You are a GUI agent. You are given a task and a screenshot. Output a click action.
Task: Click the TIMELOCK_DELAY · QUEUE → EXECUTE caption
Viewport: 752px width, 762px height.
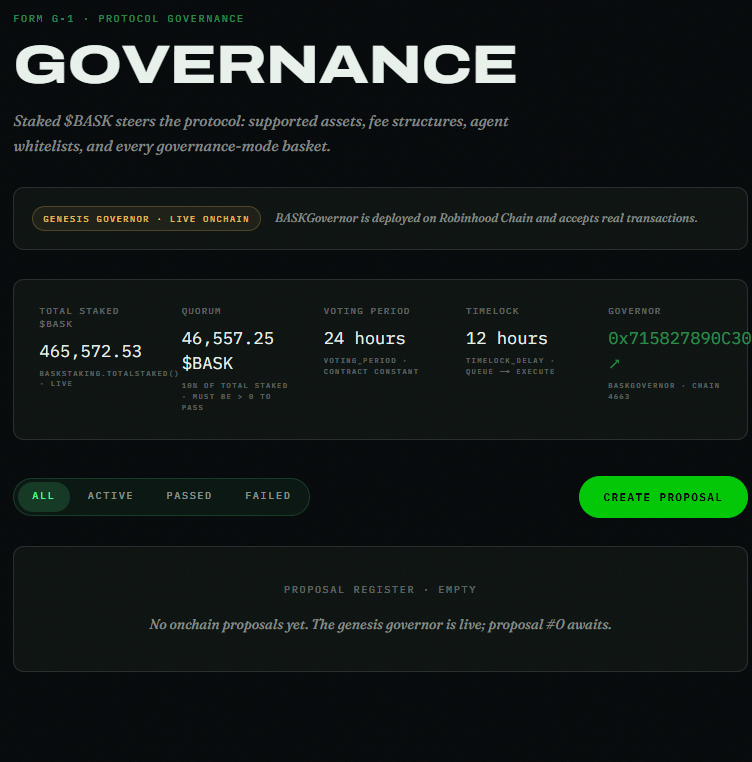point(510,366)
